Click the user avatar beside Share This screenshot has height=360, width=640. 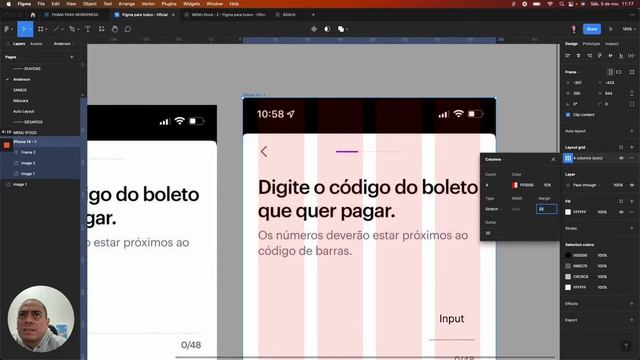click(x=573, y=29)
